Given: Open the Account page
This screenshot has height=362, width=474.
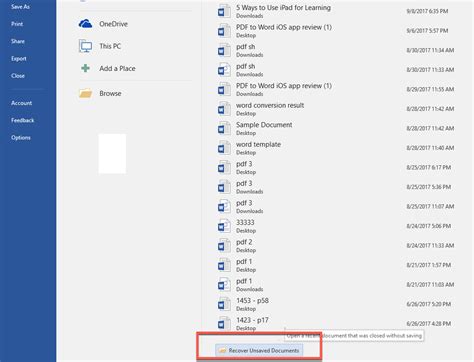Looking at the screenshot, I should pos(21,103).
